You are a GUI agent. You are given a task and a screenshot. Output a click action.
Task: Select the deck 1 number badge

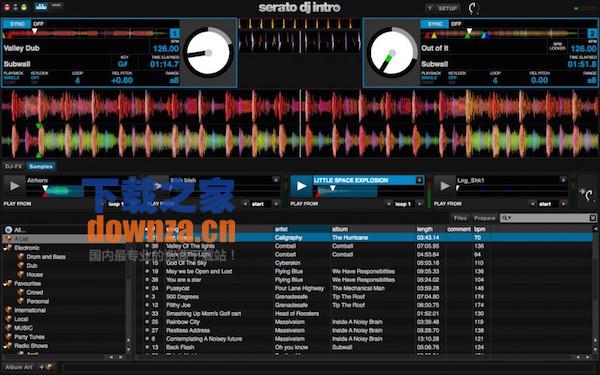pyautogui.click(x=174, y=34)
